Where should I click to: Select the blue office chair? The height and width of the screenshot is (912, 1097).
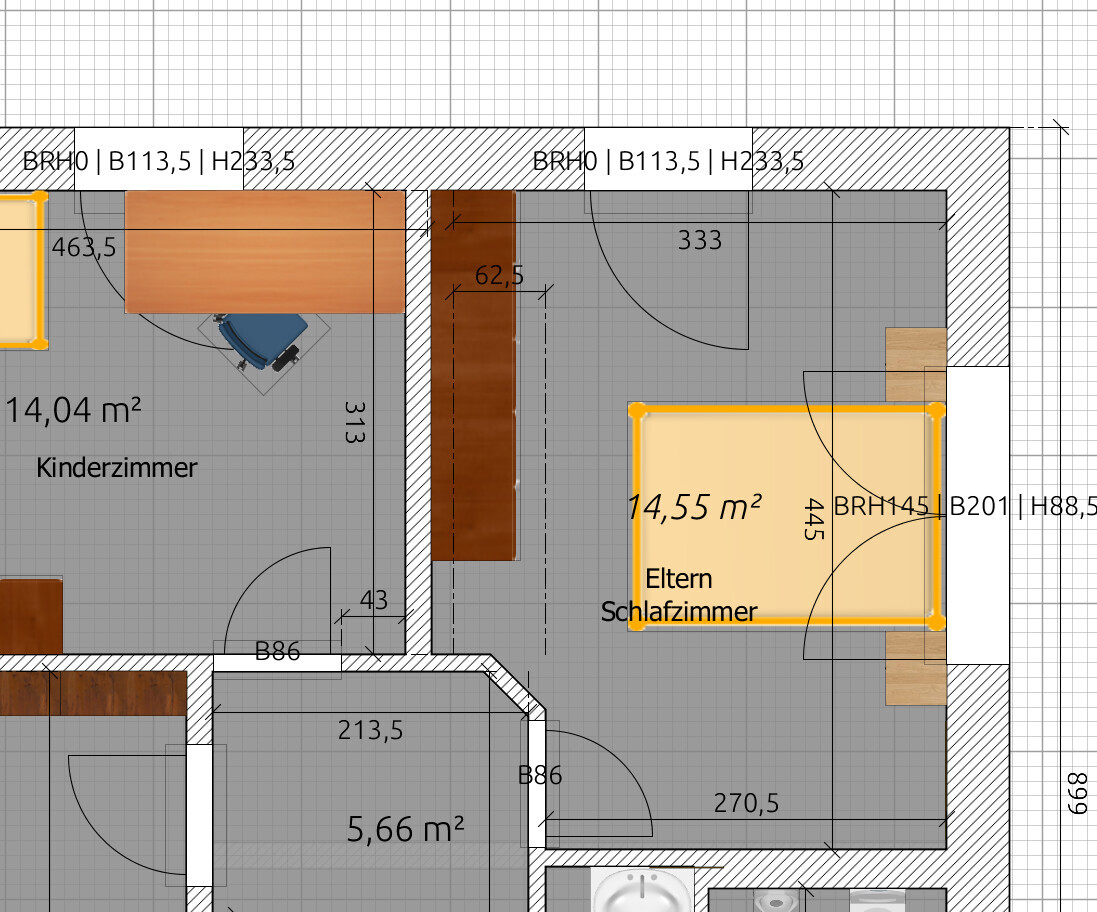pyautogui.click(x=266, y=341)
